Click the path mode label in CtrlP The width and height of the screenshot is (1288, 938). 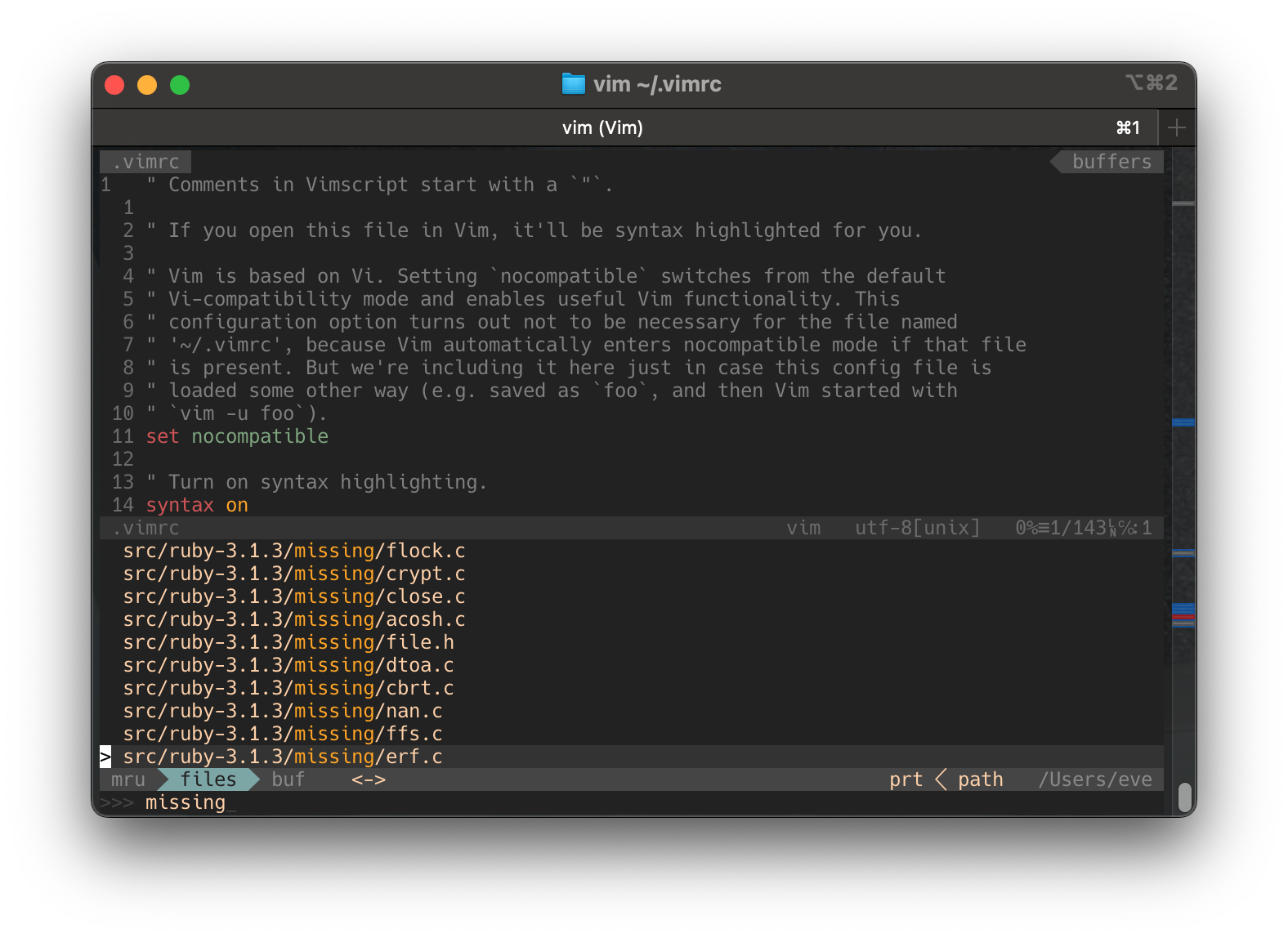pyautogui.click(x=981, y=779)
